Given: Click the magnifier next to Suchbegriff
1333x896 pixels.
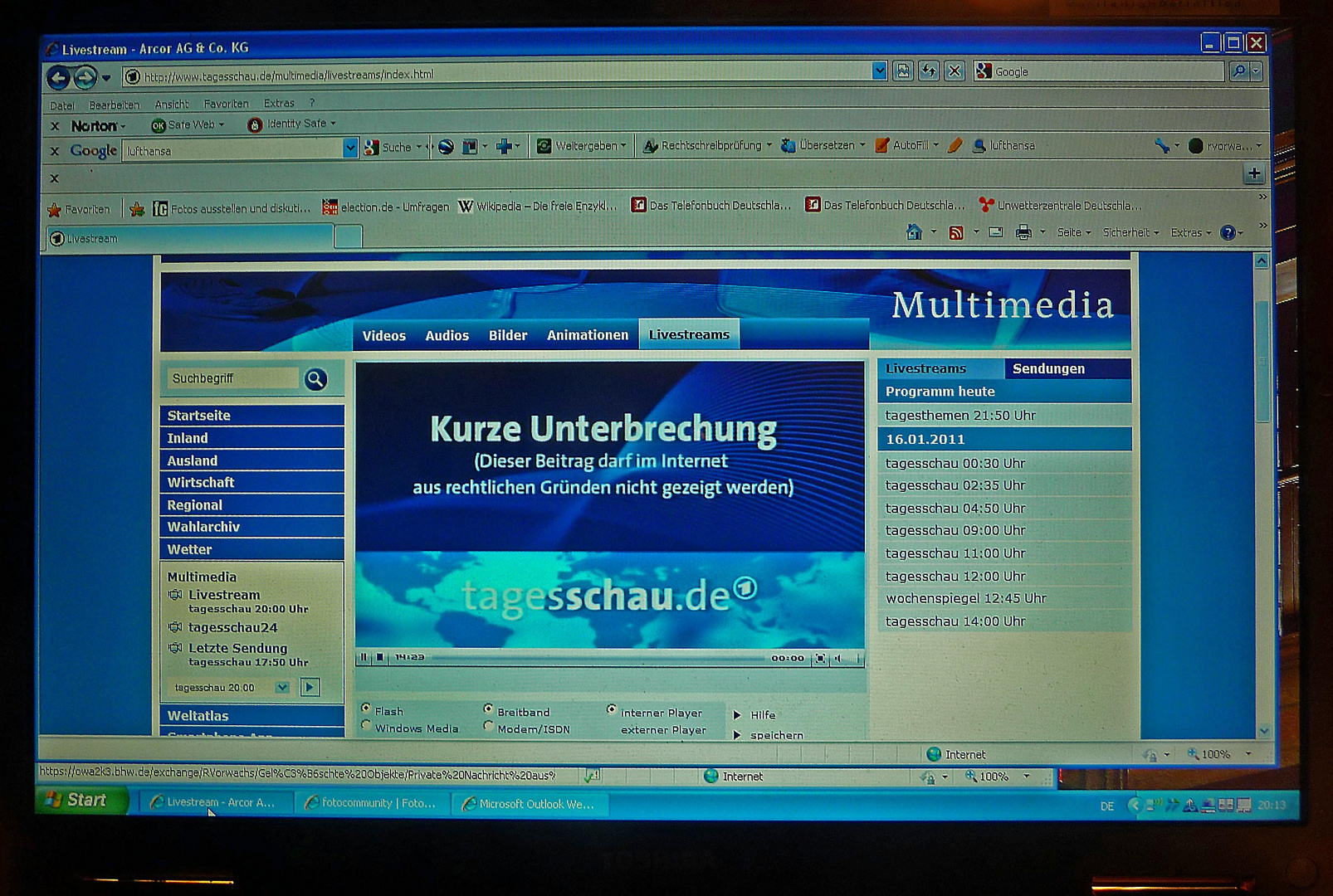Looking at the screenshot, I should click(315, 379).
